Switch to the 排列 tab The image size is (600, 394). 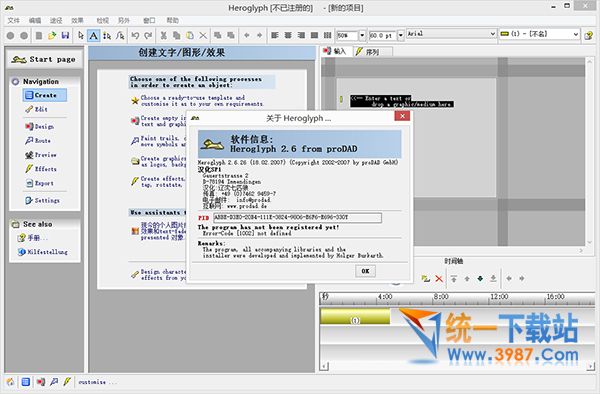372,52
